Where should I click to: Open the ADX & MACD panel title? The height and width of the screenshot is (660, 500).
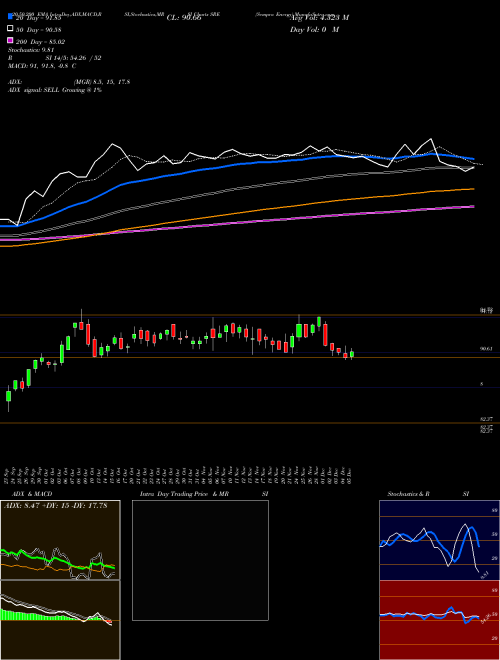32,494
